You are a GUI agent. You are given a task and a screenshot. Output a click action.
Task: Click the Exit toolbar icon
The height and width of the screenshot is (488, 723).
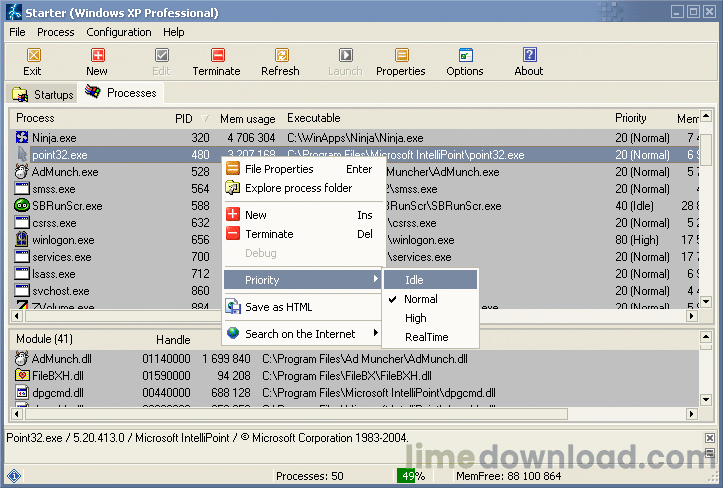pos(33,62)
